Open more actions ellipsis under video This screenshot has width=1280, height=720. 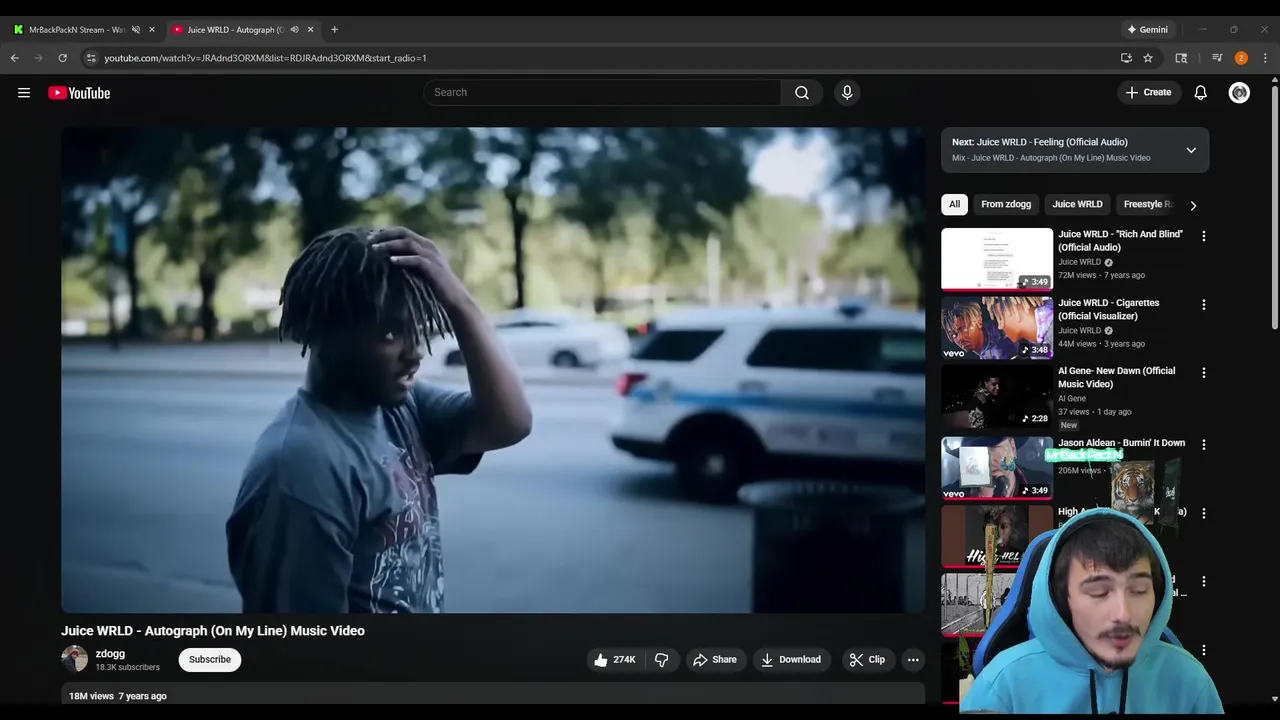(912, 660)
